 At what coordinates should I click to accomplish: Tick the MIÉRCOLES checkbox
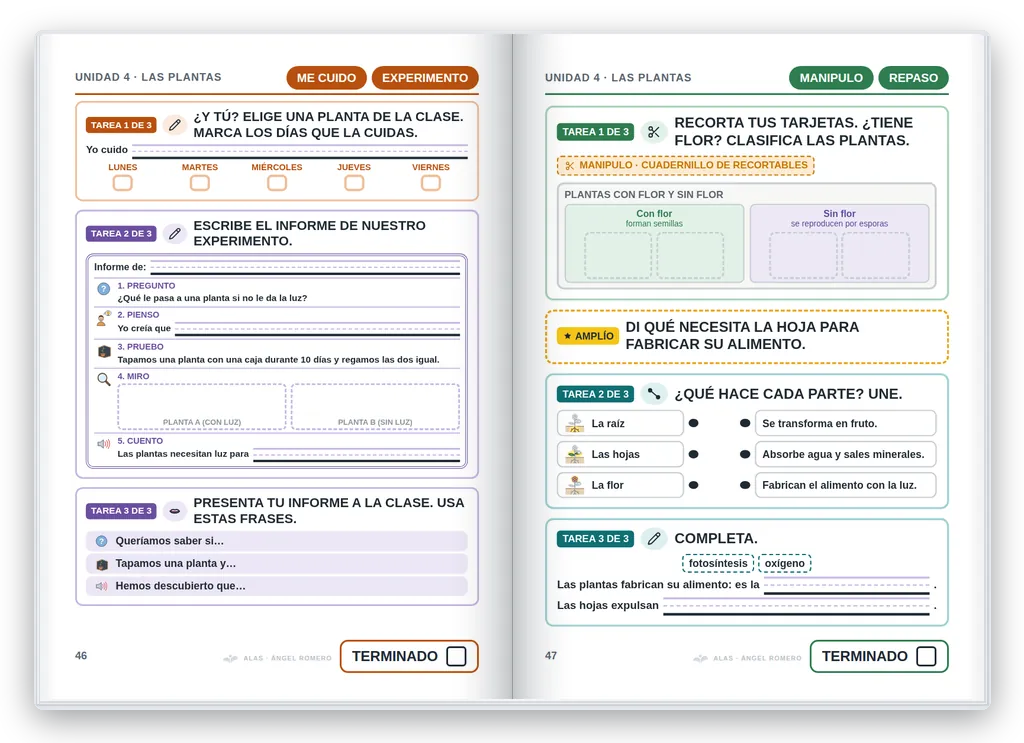[x=277, y=183]
